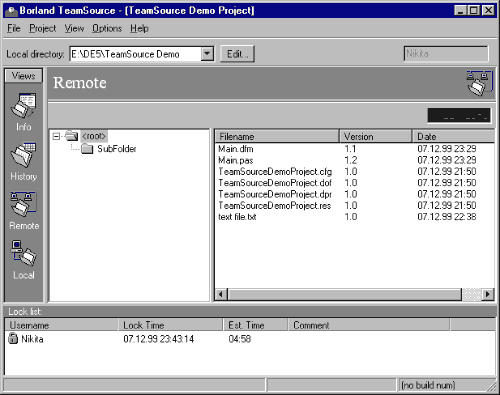Select file TeamSourceDemoProject.cfg
Viewport: 500px width, 395px height.
point(275,172)
